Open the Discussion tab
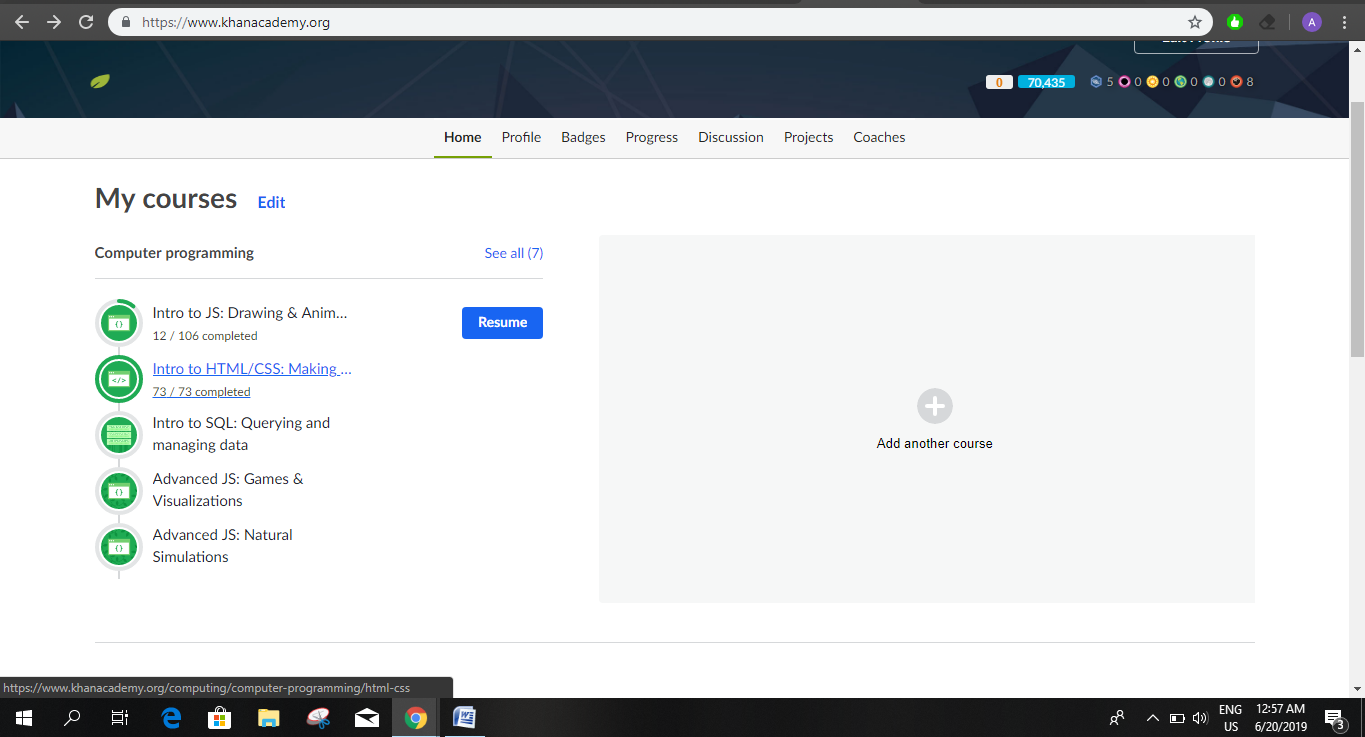Image resolution: width=1365 pixels, height=737 pixels. 731,137
